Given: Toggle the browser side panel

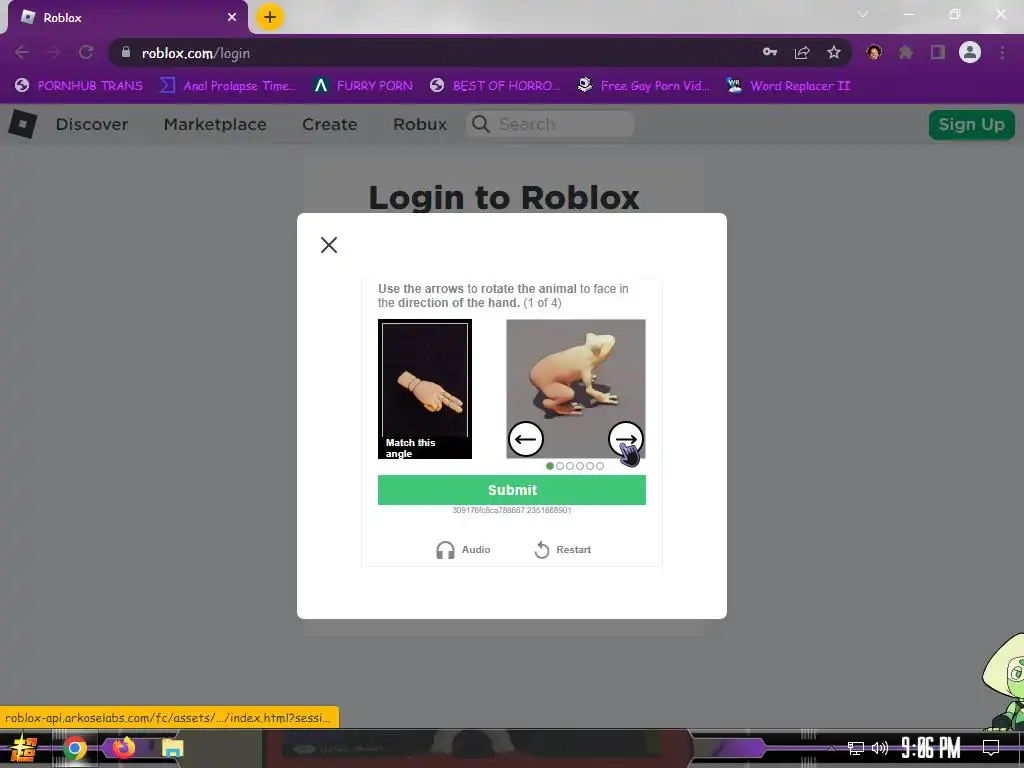Looking at the screenshot, I should tap(938, 52).
